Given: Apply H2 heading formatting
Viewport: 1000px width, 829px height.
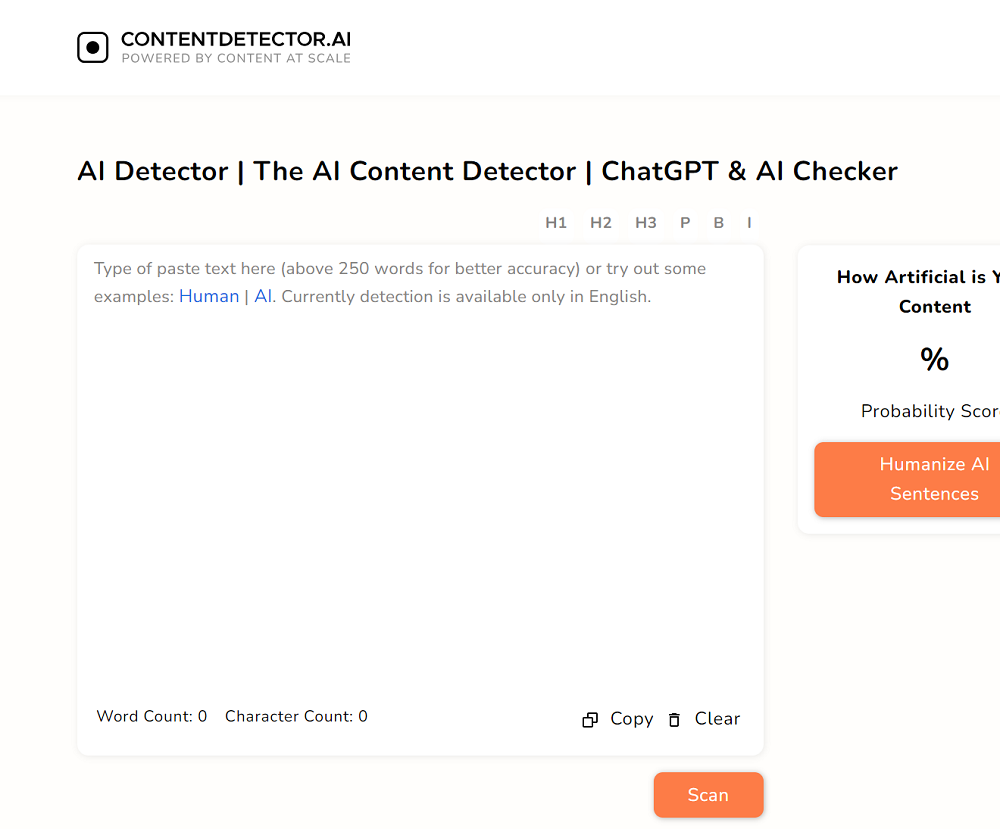Looking at the screenshot, I should click(x=601, y=223).
